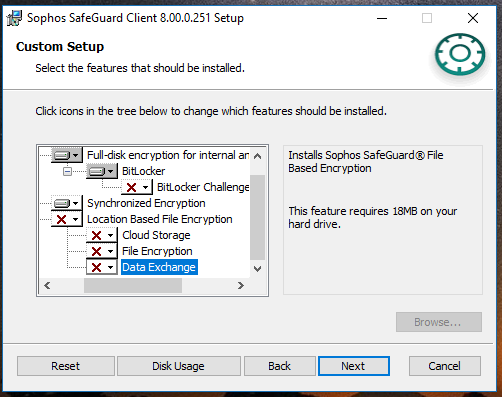
Task: Go Back to the previous step
Action: click(x=279, y=366)
